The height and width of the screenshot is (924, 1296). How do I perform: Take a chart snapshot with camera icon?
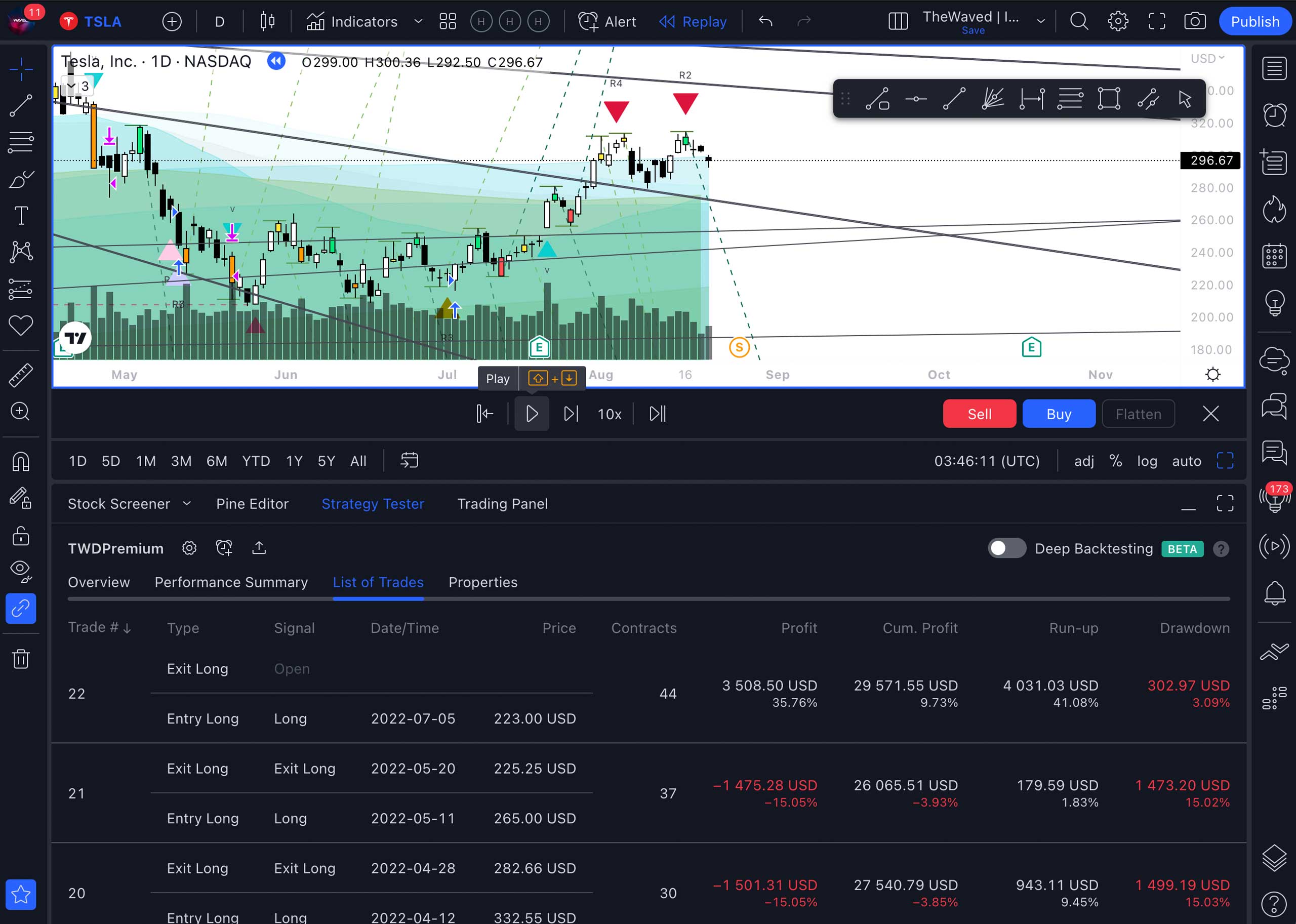coord(1195,22)
